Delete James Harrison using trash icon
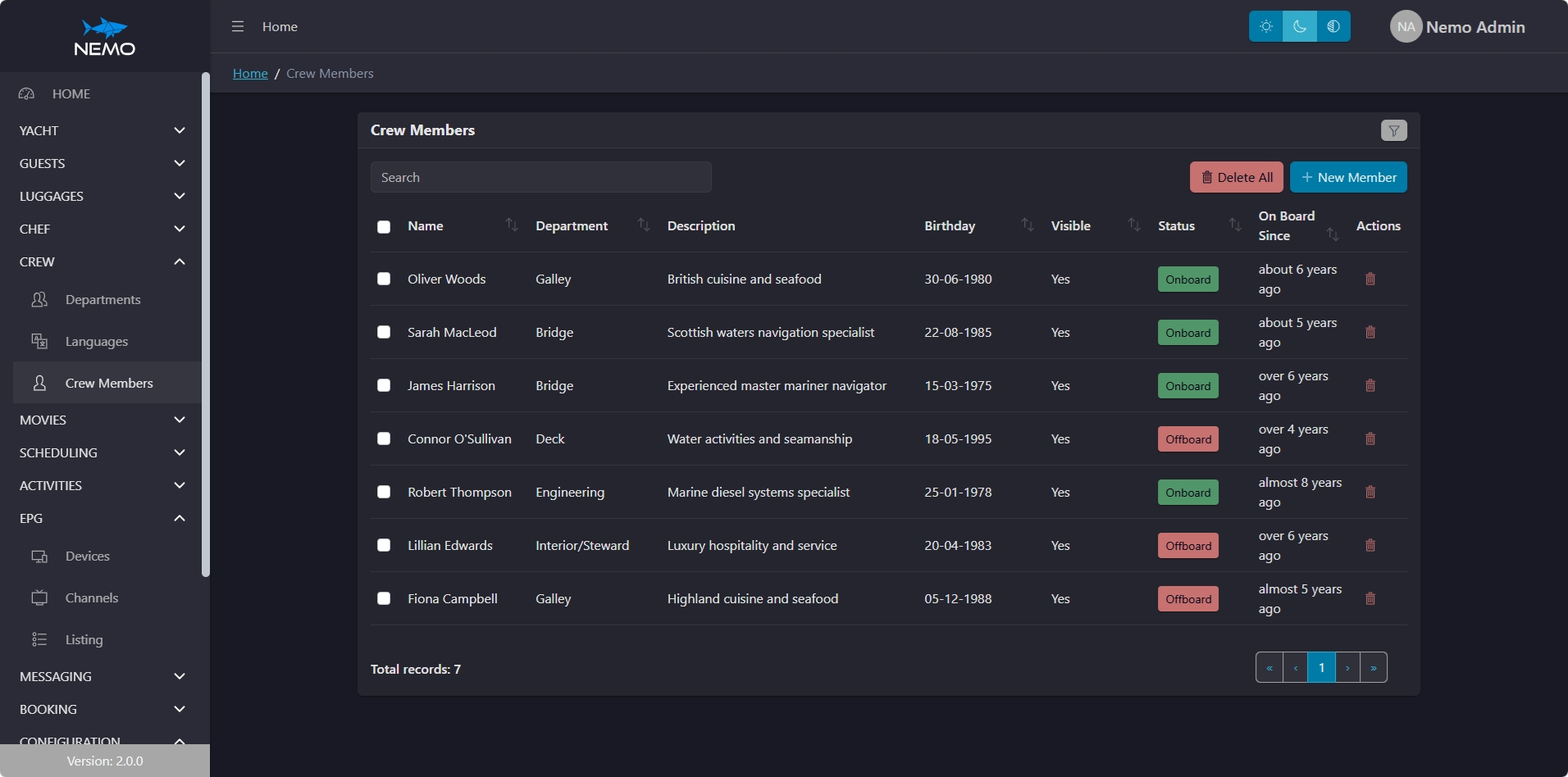This screenshot has width=1568, height=777. point(1370,385)
